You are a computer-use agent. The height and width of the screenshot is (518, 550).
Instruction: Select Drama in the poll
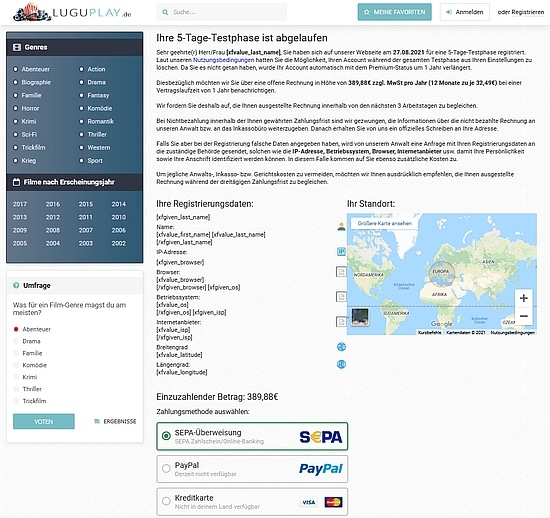(x=16, y=341)
